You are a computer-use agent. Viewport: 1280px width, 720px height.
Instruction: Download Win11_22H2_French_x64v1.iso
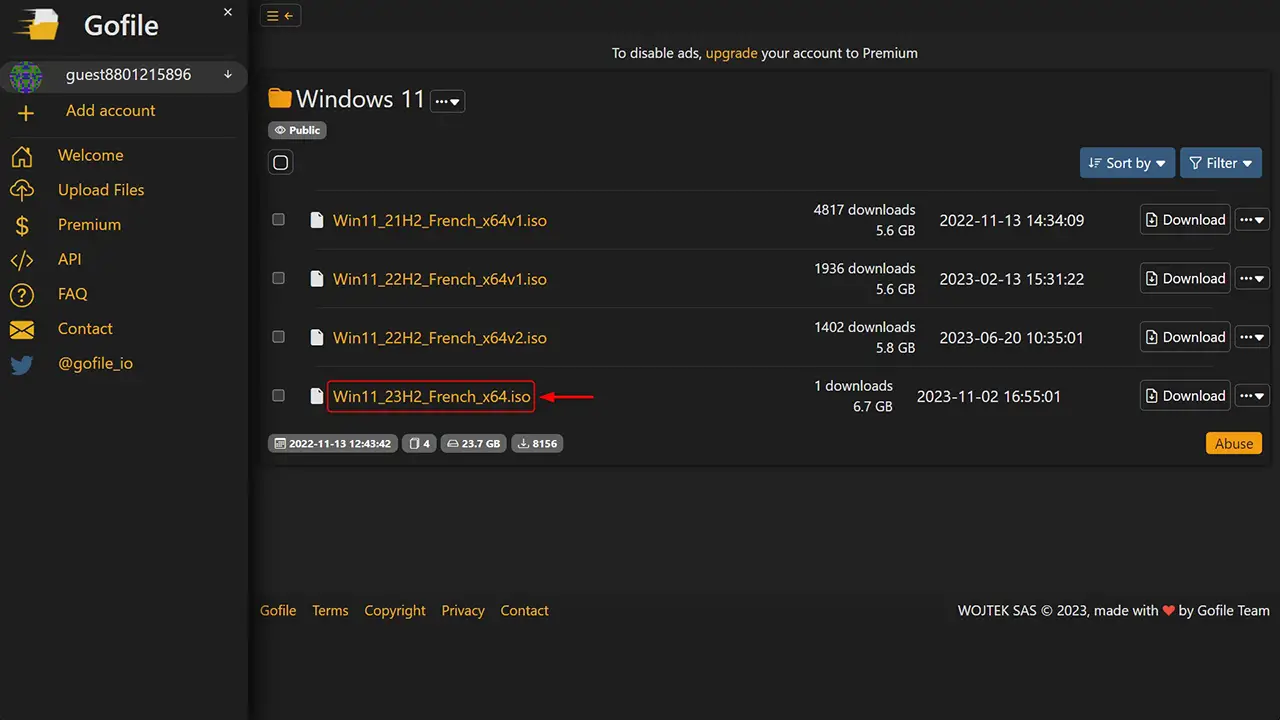[x=1185, y=278]
